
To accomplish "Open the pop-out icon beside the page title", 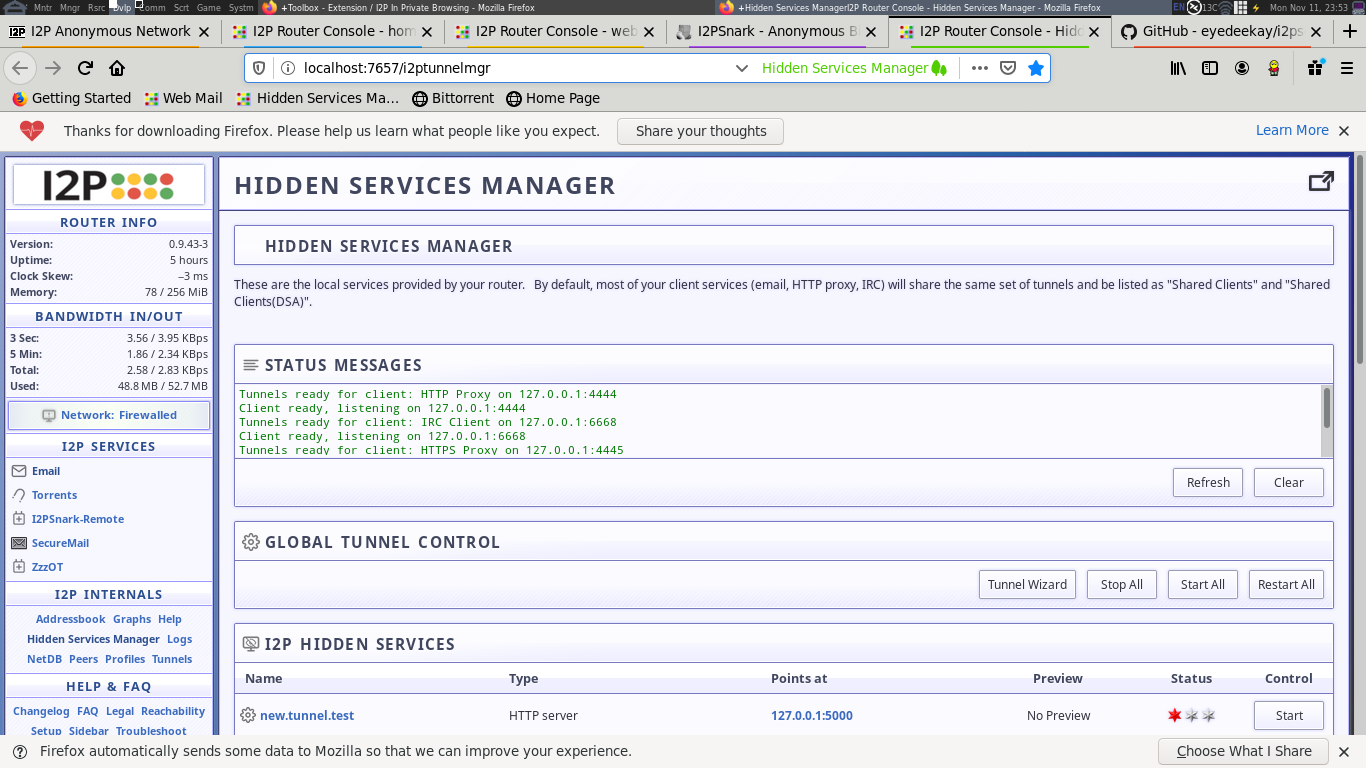I will tap(1321, 182).
